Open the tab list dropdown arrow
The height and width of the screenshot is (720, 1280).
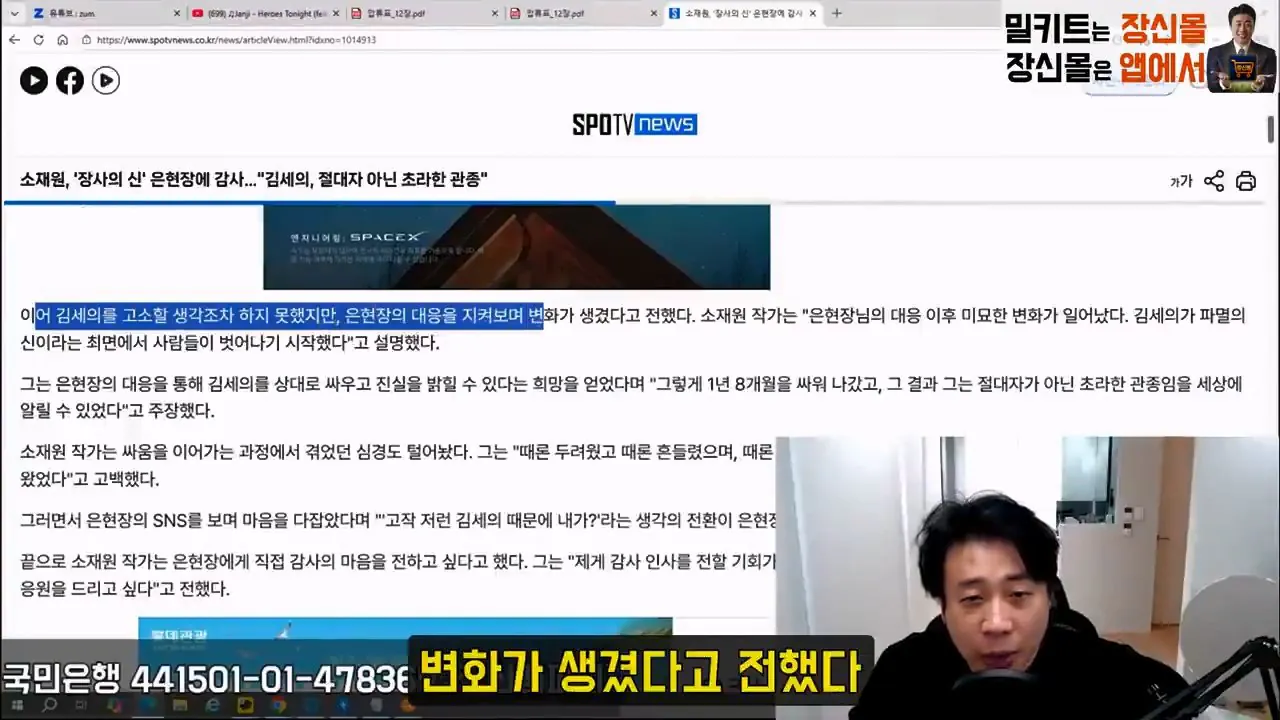14,13
